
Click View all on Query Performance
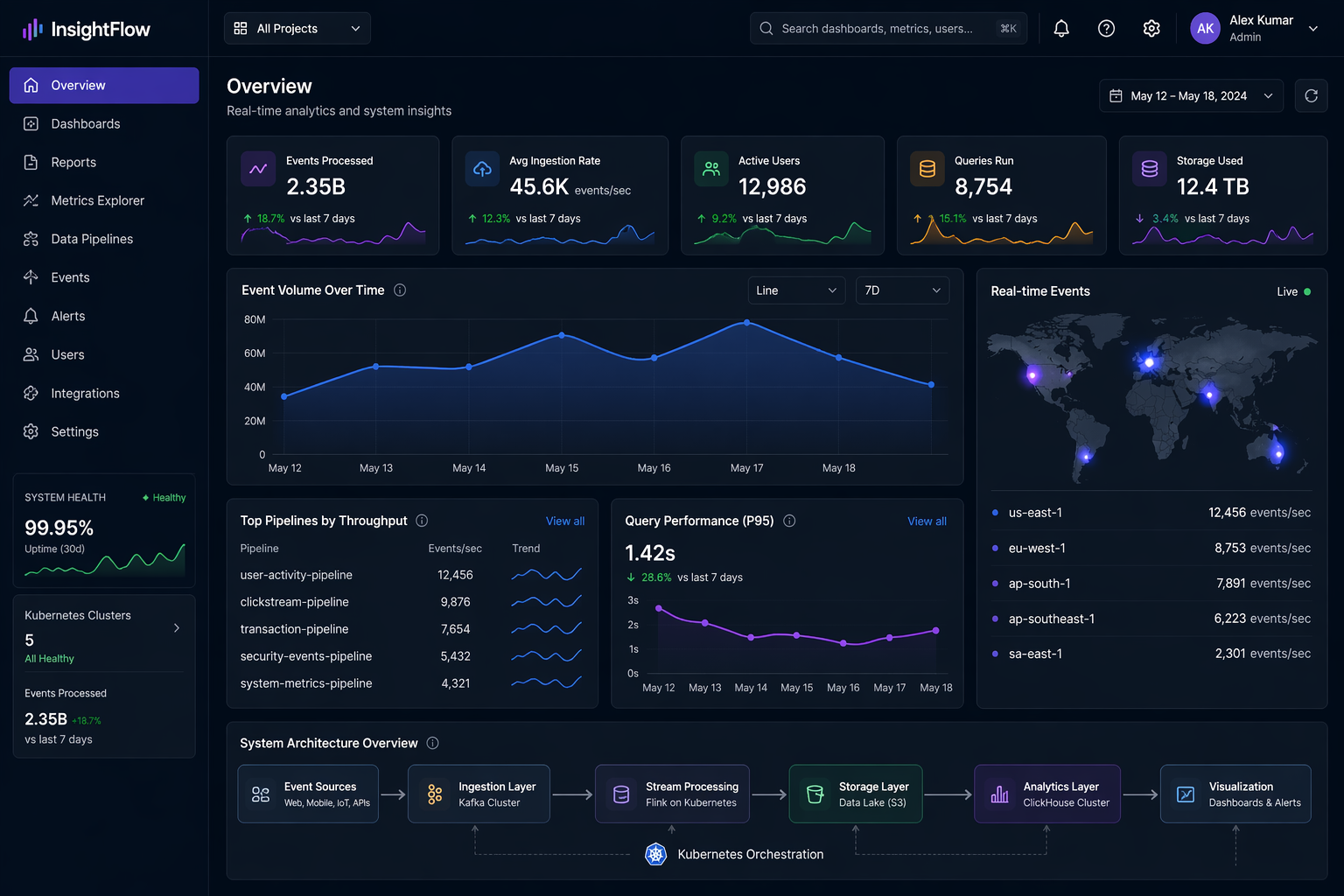click(927, 521)
